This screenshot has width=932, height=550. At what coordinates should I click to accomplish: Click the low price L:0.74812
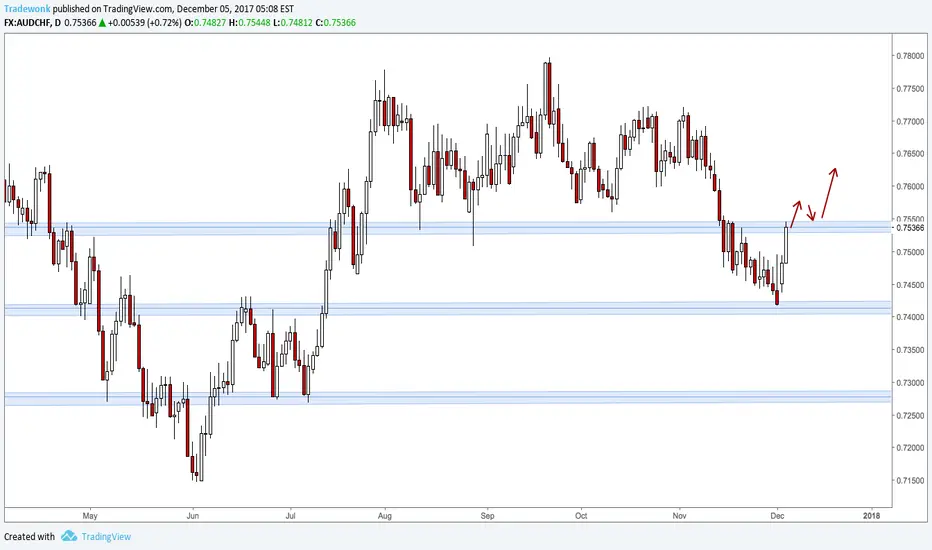(292, 23)
